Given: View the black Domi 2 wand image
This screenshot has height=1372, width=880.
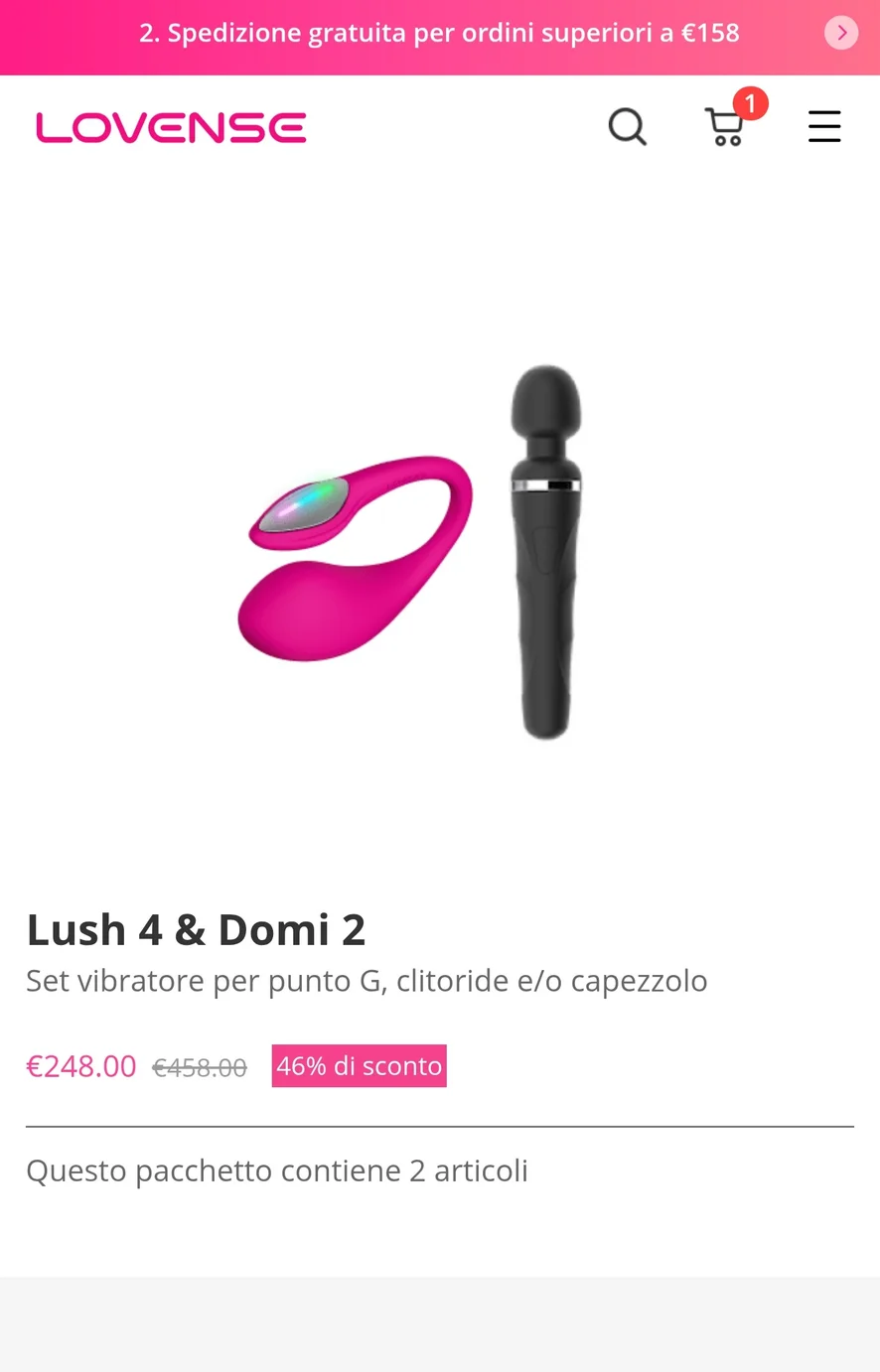Looking at the screenshot, I should 545,552.
